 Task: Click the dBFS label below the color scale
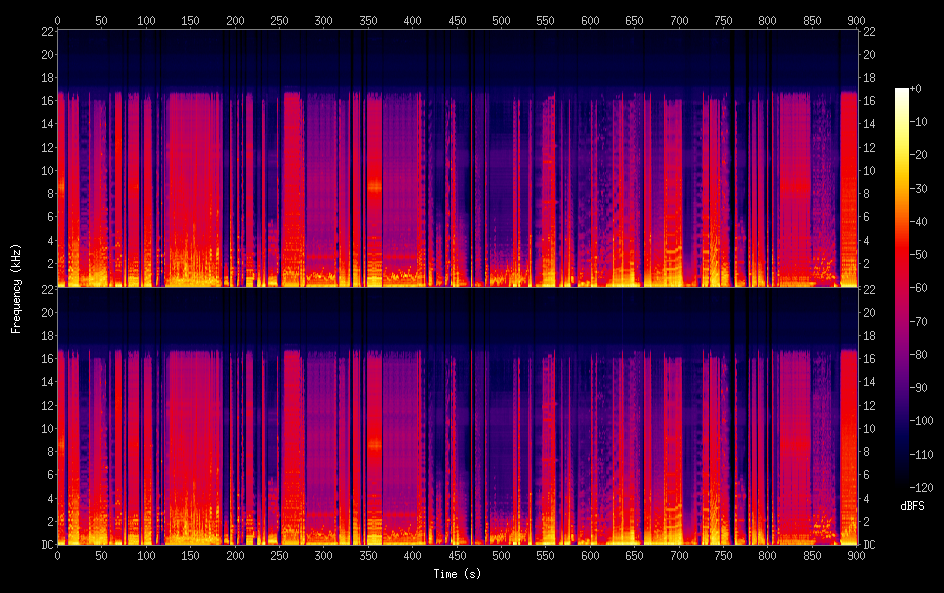tap(912, 506)
